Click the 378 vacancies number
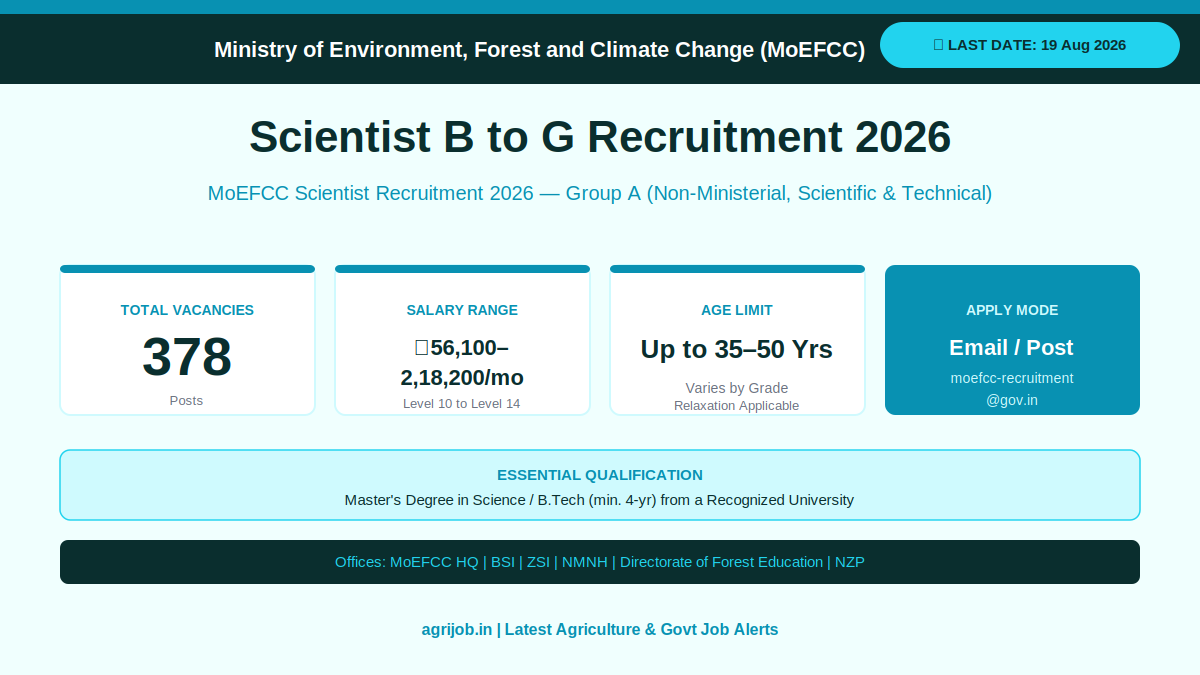1200x675 pixels. pos(187,357)
